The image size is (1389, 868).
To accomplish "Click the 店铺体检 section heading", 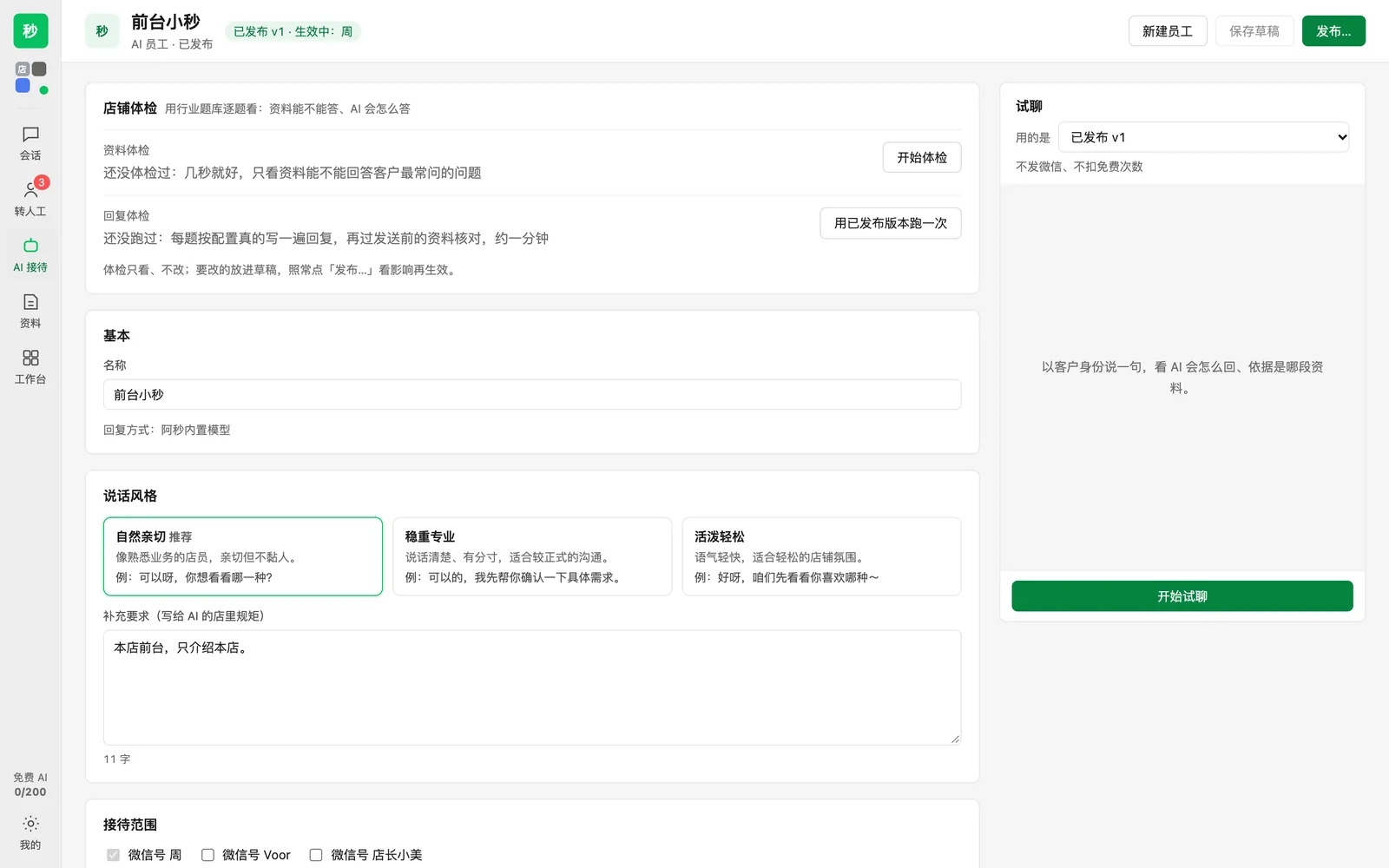I will (130, 108).
